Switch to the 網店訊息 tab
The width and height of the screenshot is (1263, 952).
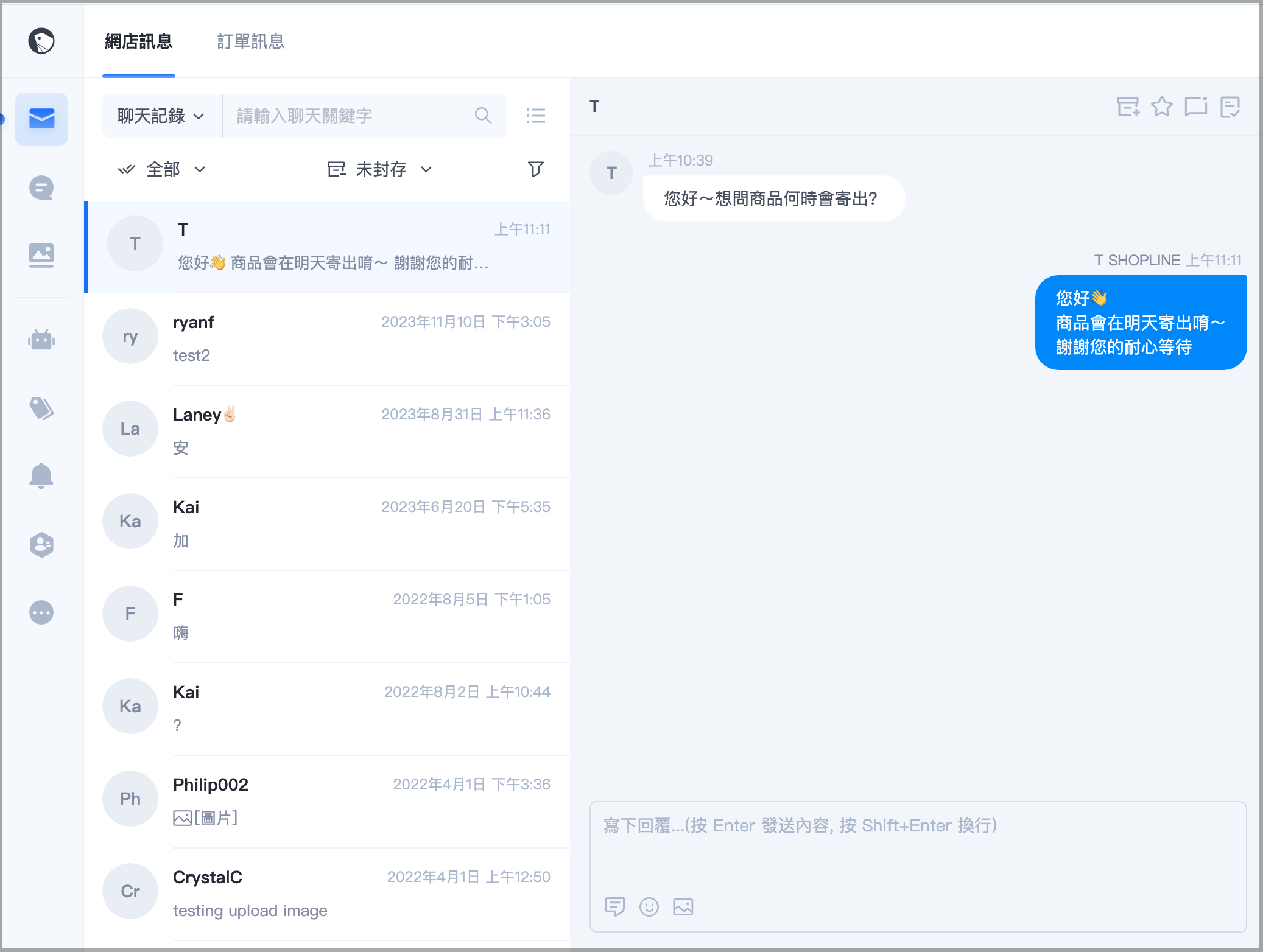pyautogui.click(x=139, y=41)
